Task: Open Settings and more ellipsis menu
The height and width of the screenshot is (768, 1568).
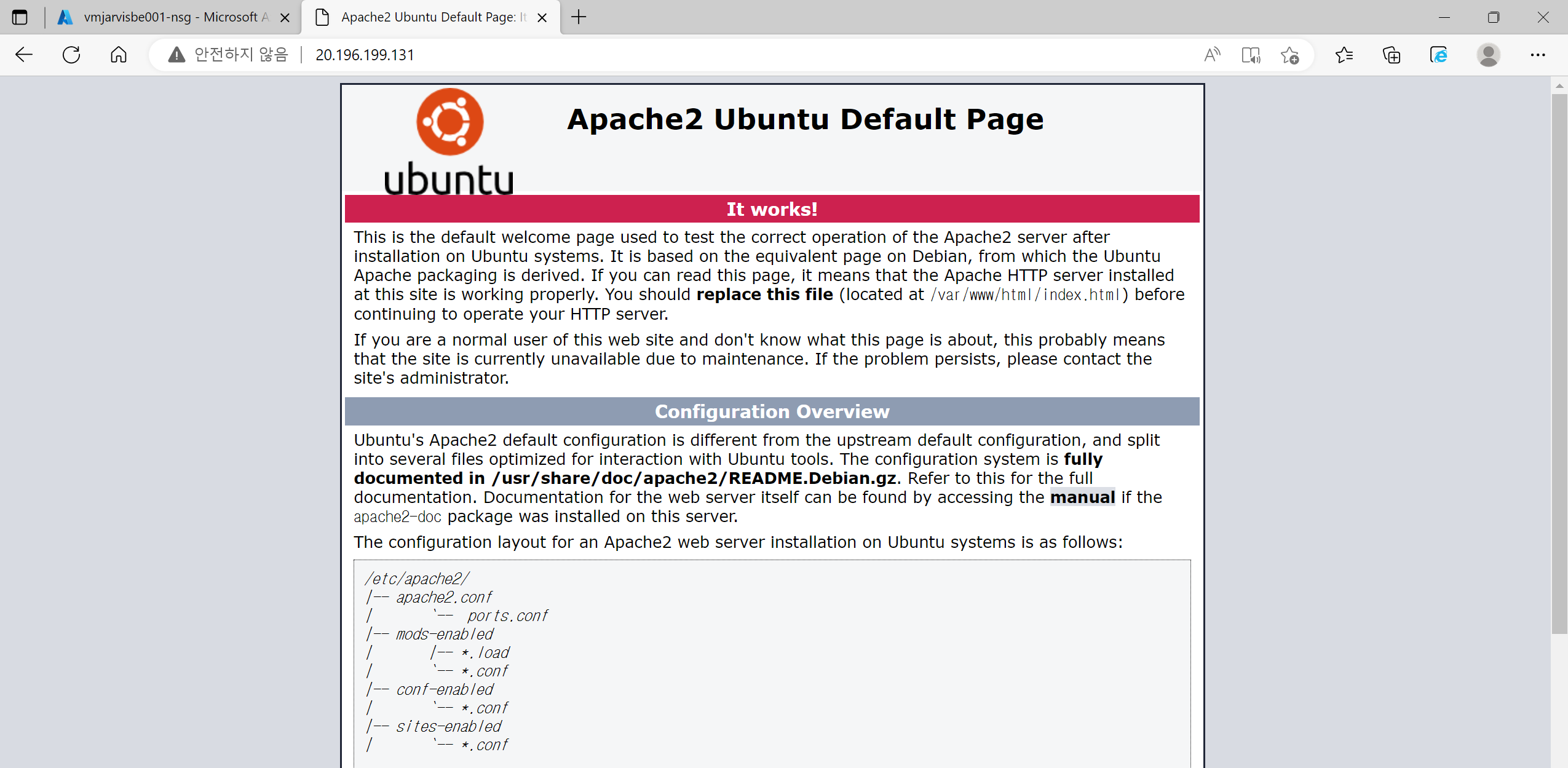Action: 1538,55
